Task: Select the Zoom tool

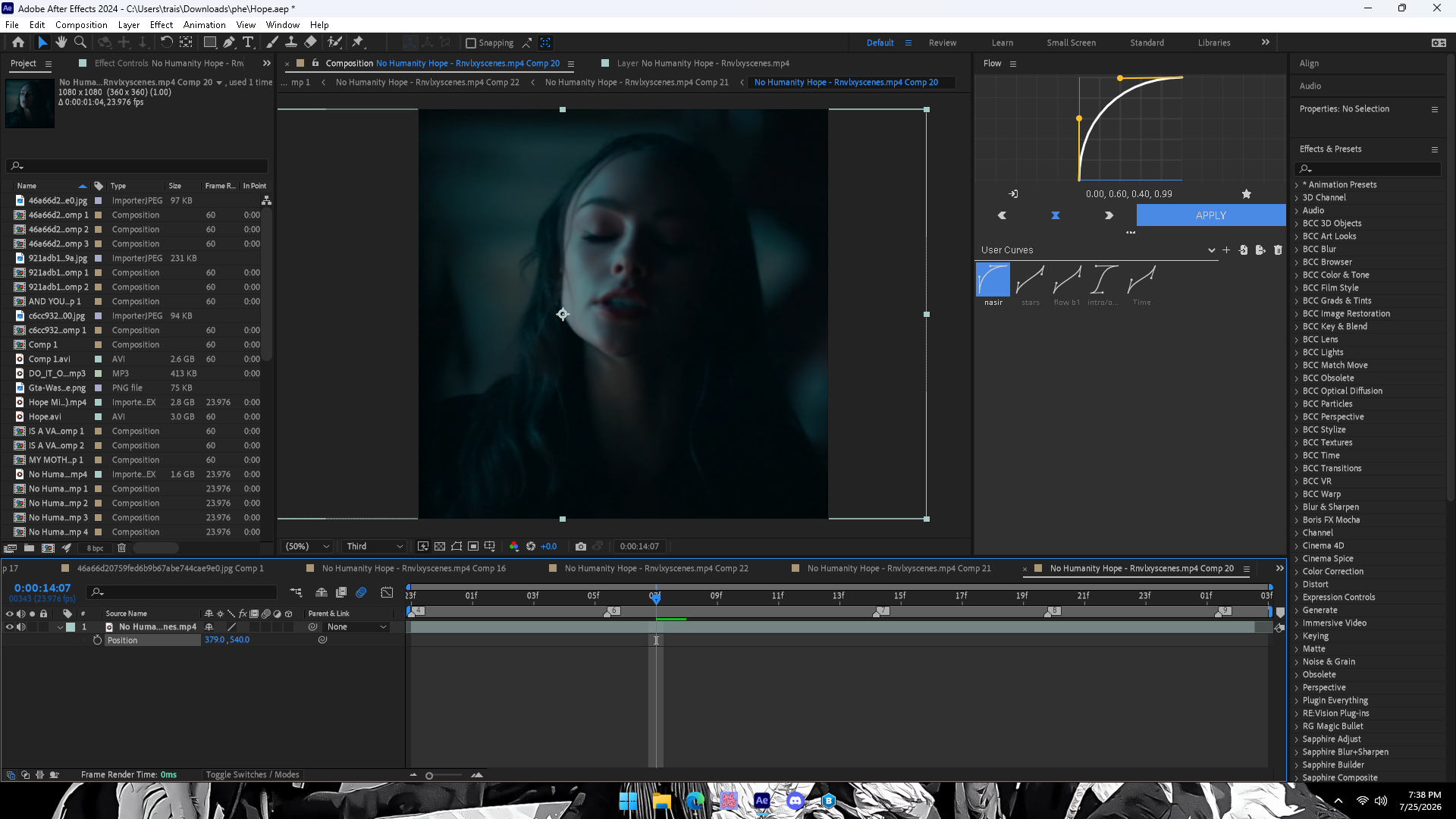Action: point(80,42)
